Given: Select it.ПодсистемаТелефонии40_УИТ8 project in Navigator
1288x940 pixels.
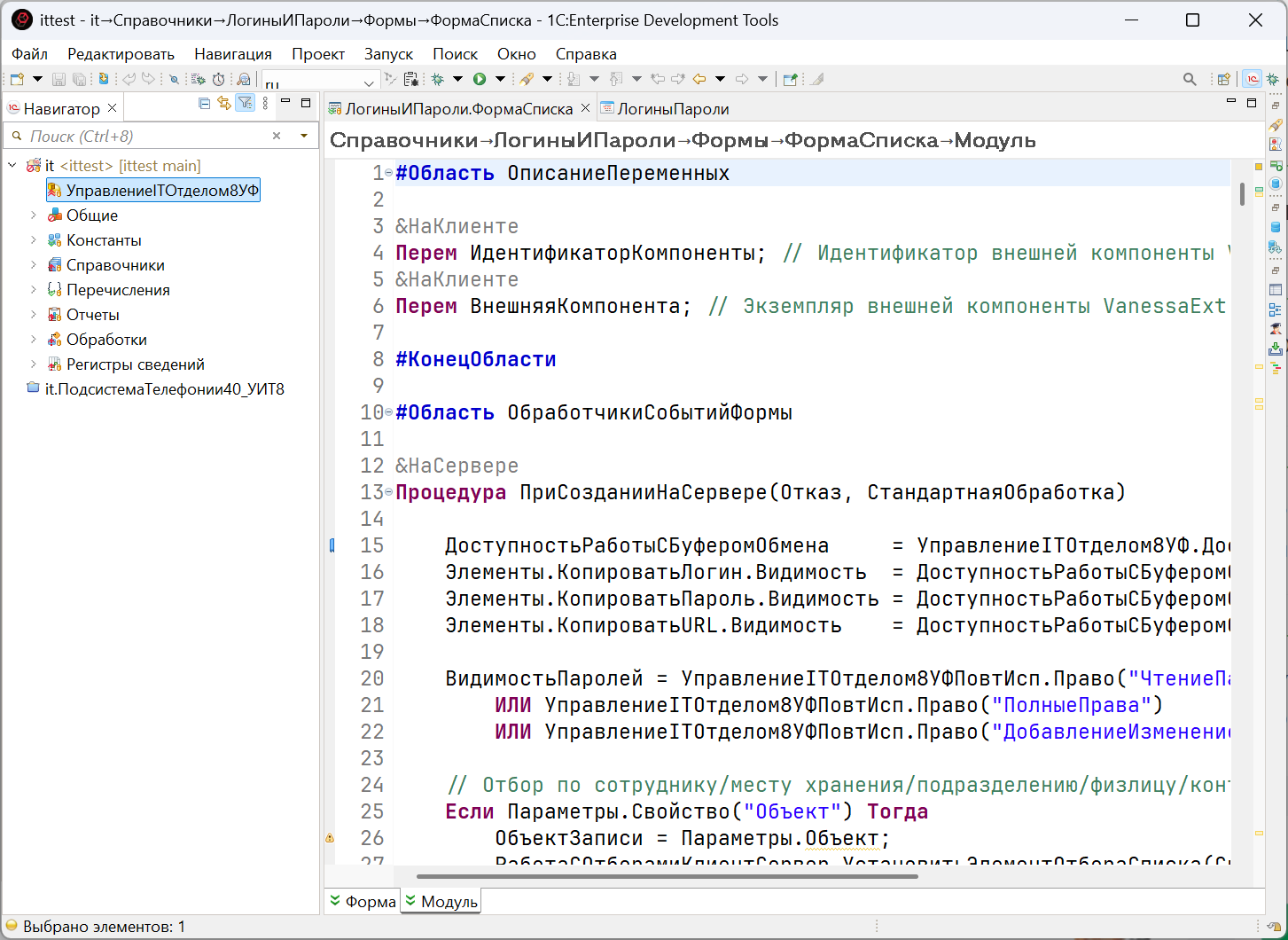Looking at the screenshot, I should pos(164,389).
